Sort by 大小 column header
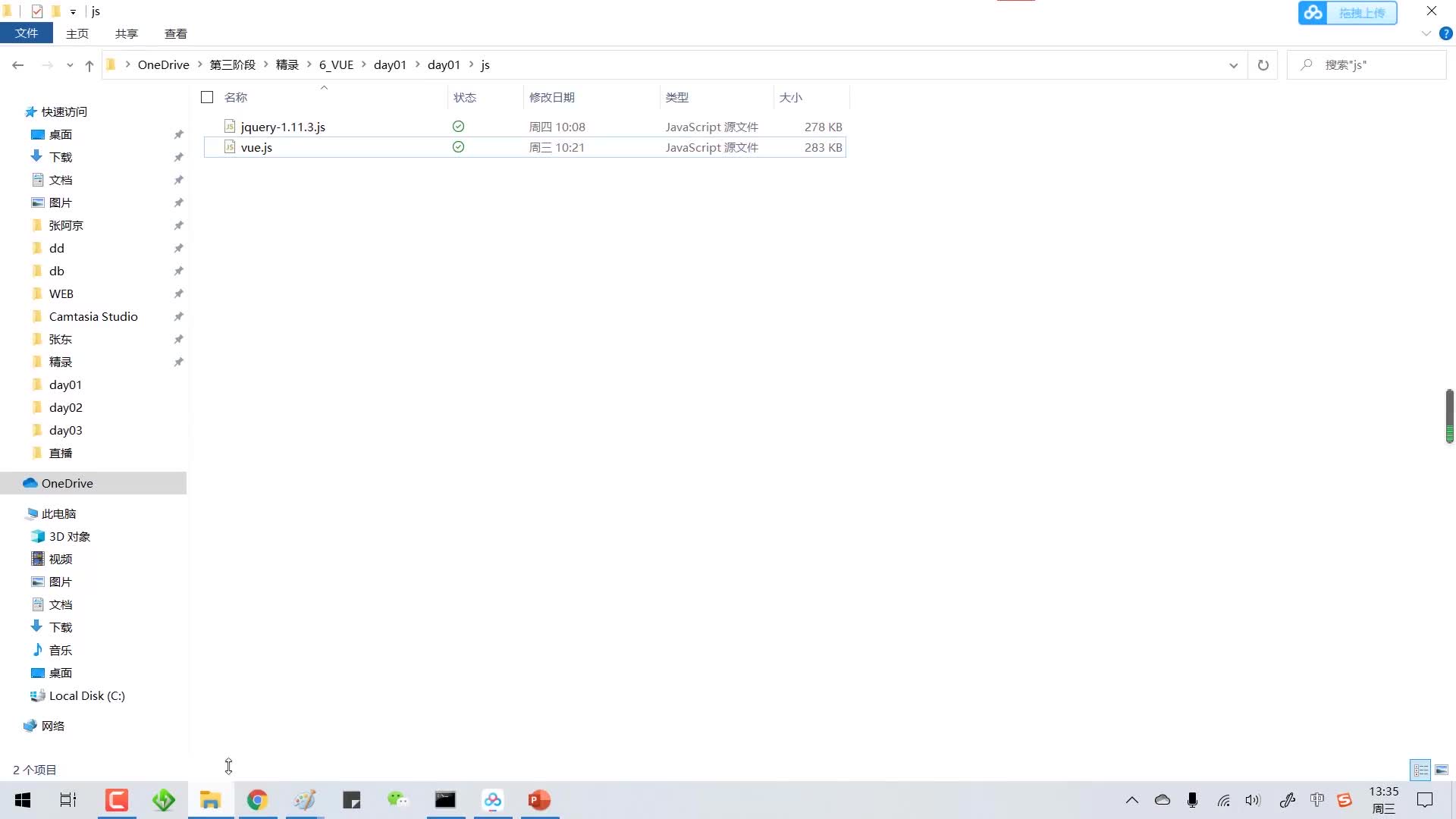Screen dimensions: 1456x819 pos(791,97)
